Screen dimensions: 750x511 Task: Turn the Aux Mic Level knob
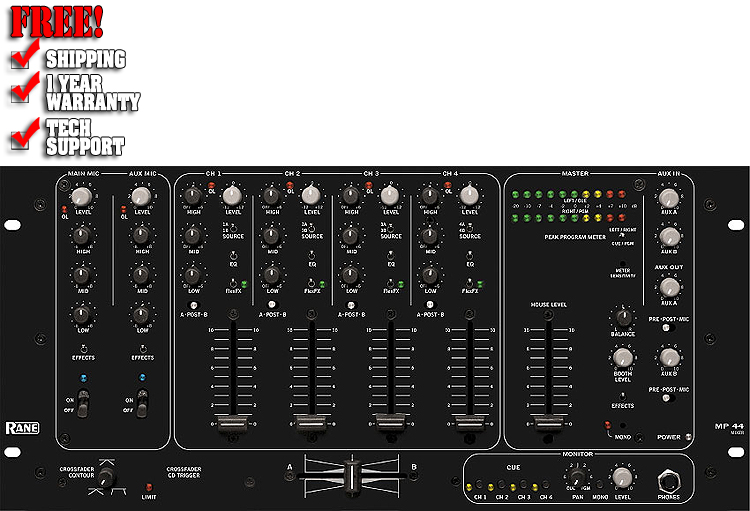click(141, 197)
